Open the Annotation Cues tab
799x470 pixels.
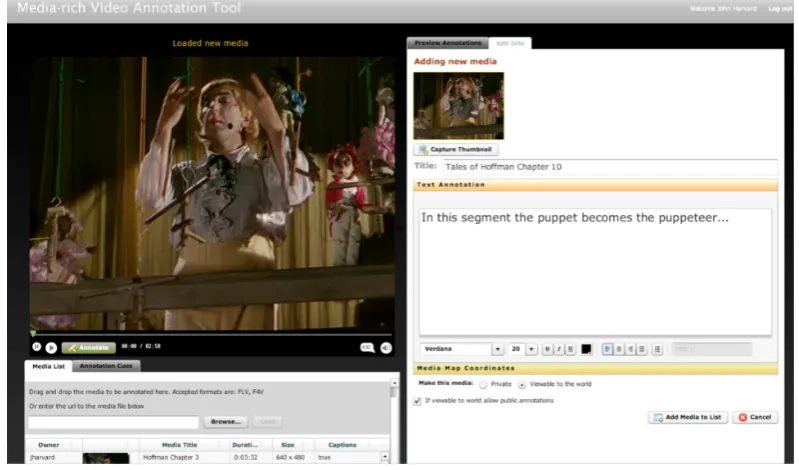click(106, 366)
